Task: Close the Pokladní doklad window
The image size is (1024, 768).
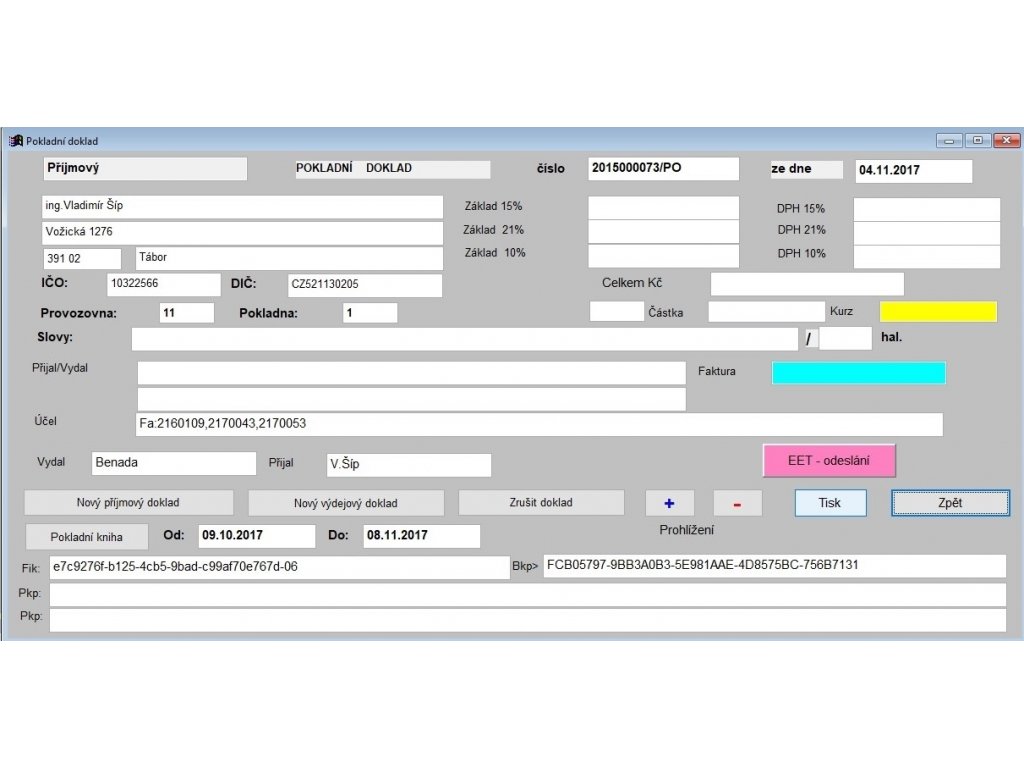Action: pyautogui.click(x=1006, y=140)
